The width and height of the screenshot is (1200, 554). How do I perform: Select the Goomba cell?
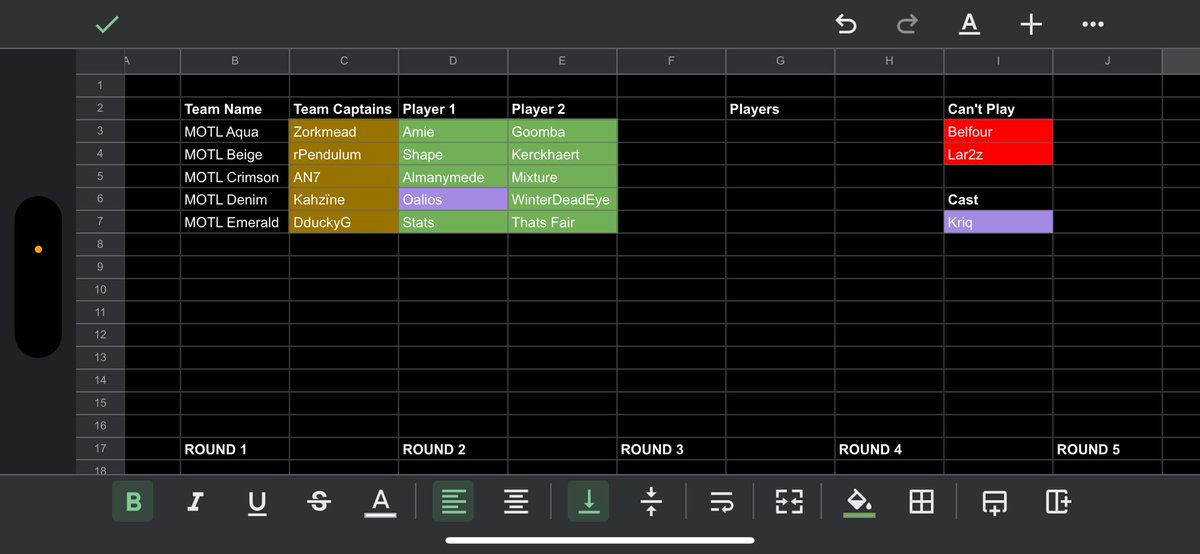(x=562, y=132)
